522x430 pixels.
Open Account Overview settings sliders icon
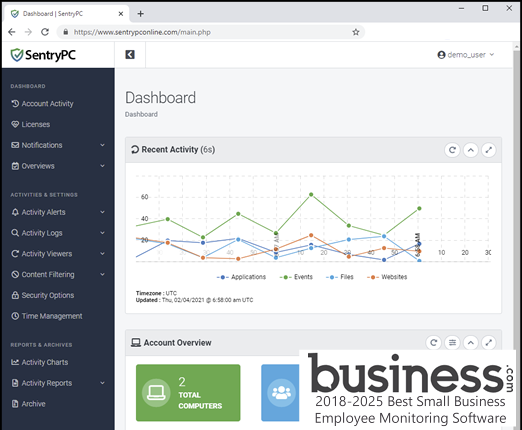(x=452, y=342)
